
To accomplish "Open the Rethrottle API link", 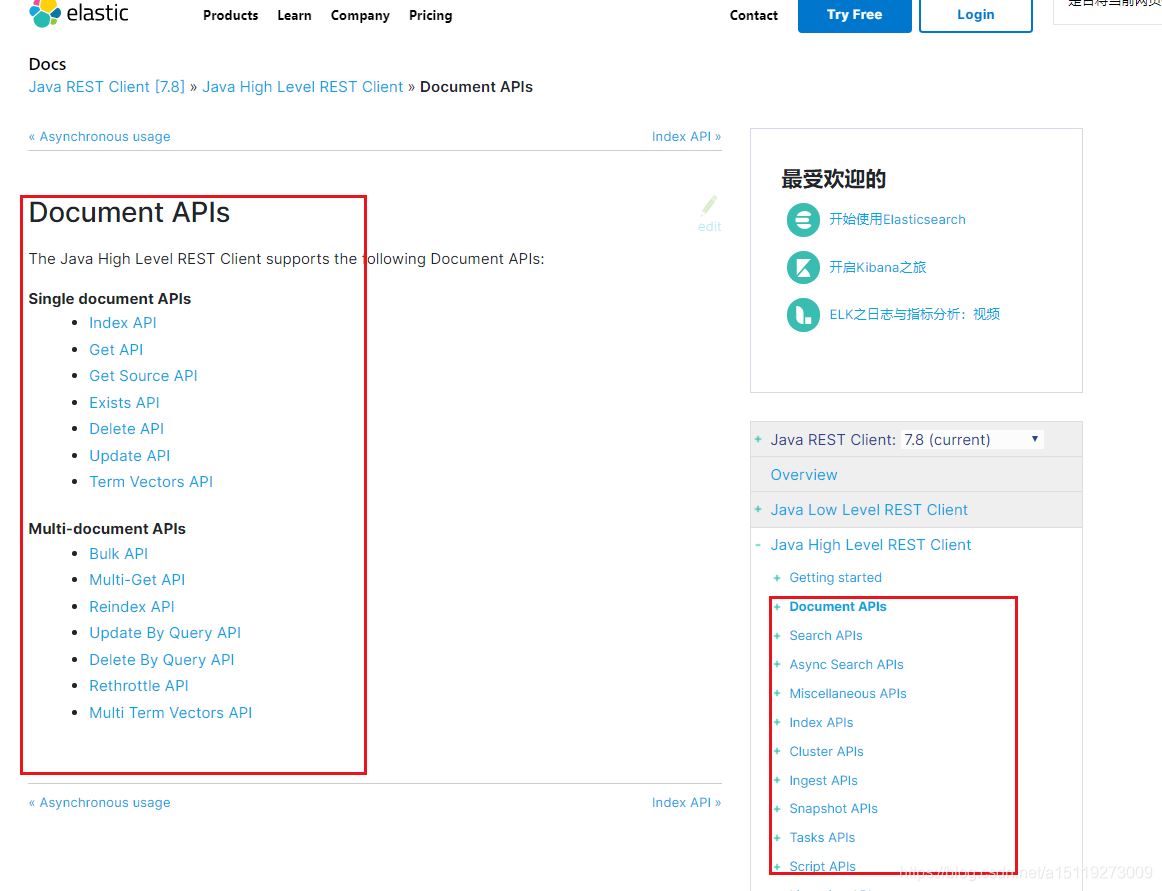I will (139, 686).
